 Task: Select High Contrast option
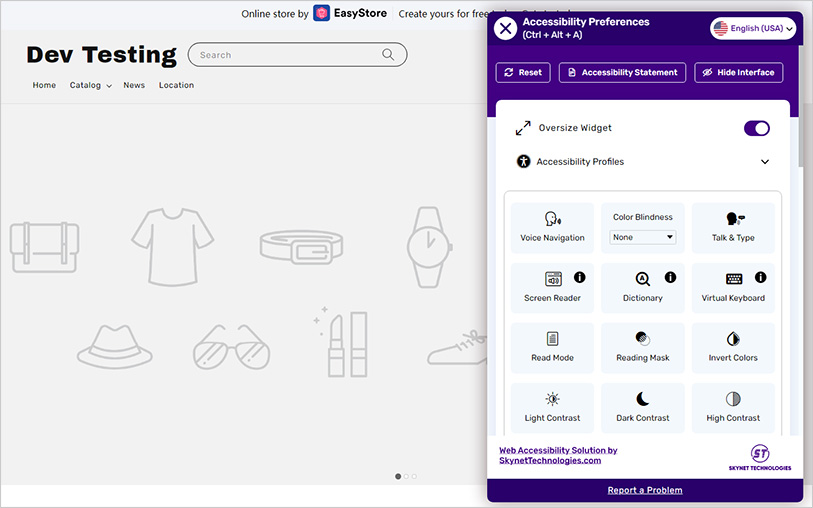[x=733, y=408]
